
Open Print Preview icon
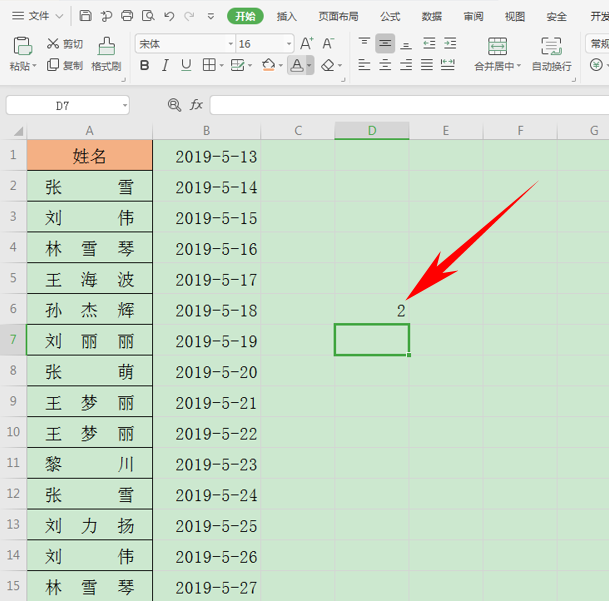click(148, 16)
